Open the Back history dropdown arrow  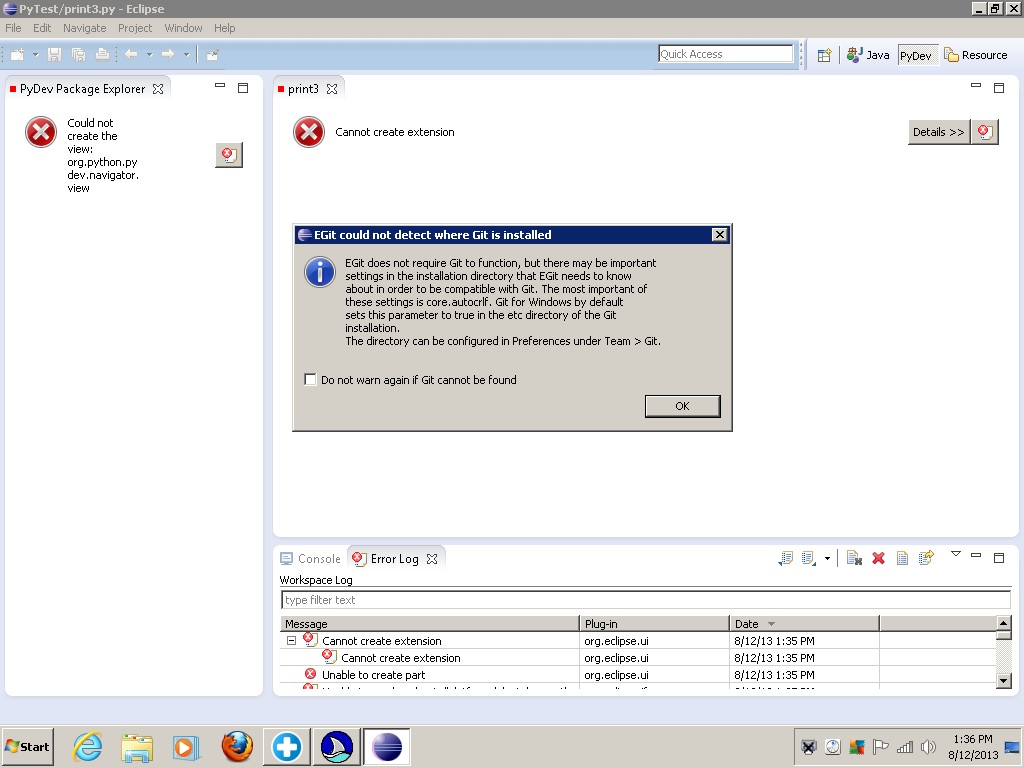(x=150, y=55)
